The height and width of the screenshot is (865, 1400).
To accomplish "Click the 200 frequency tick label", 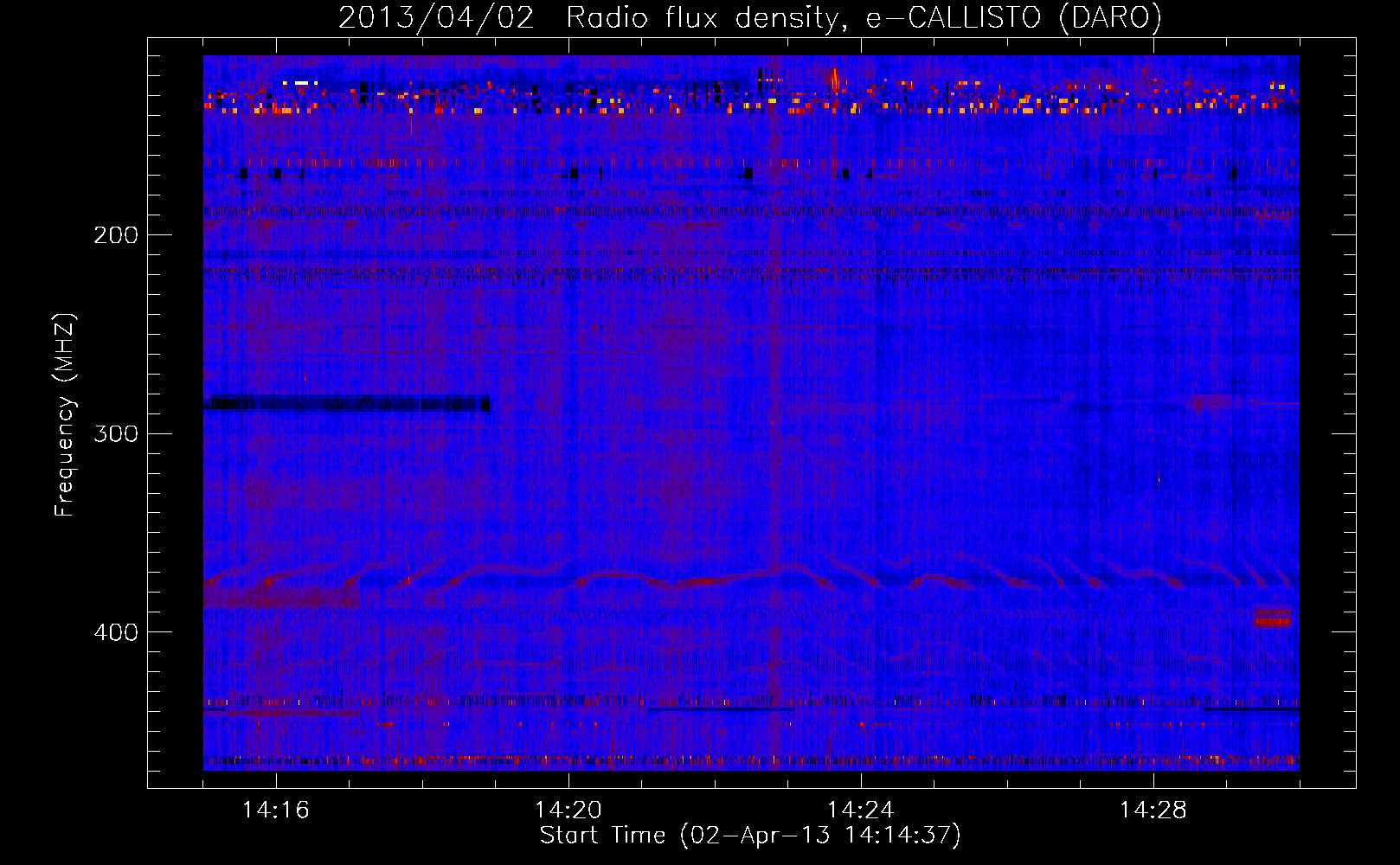I will tap(116, 235).
